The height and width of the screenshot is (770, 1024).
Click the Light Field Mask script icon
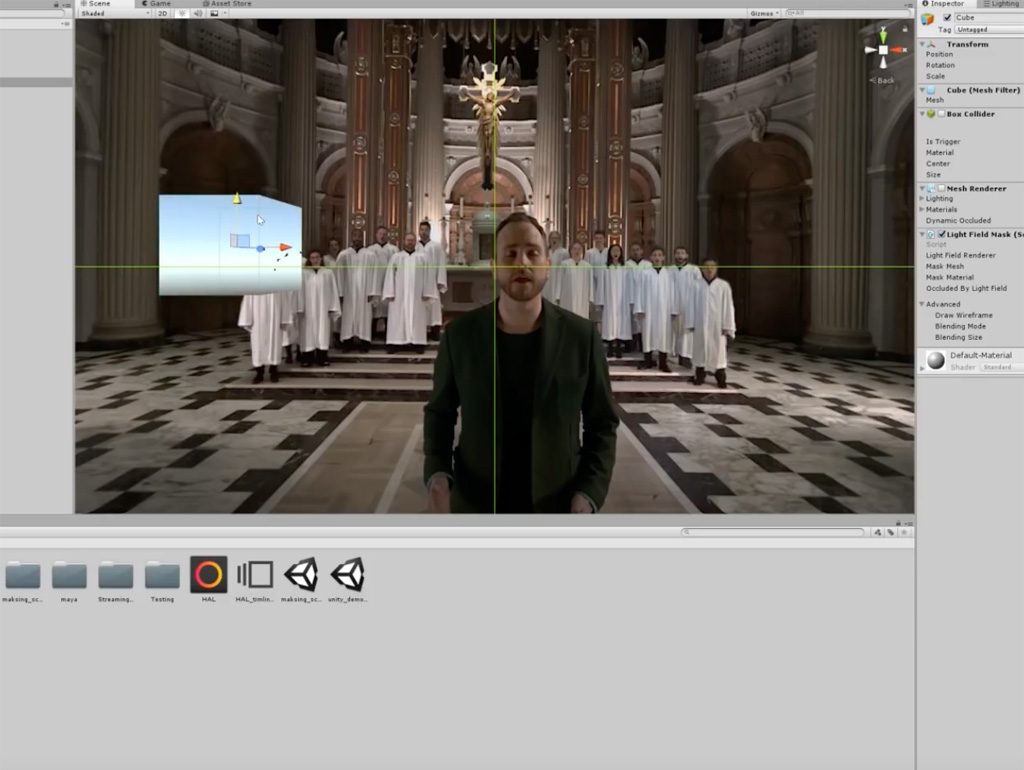pyautogui.click(x=931, y=234)
